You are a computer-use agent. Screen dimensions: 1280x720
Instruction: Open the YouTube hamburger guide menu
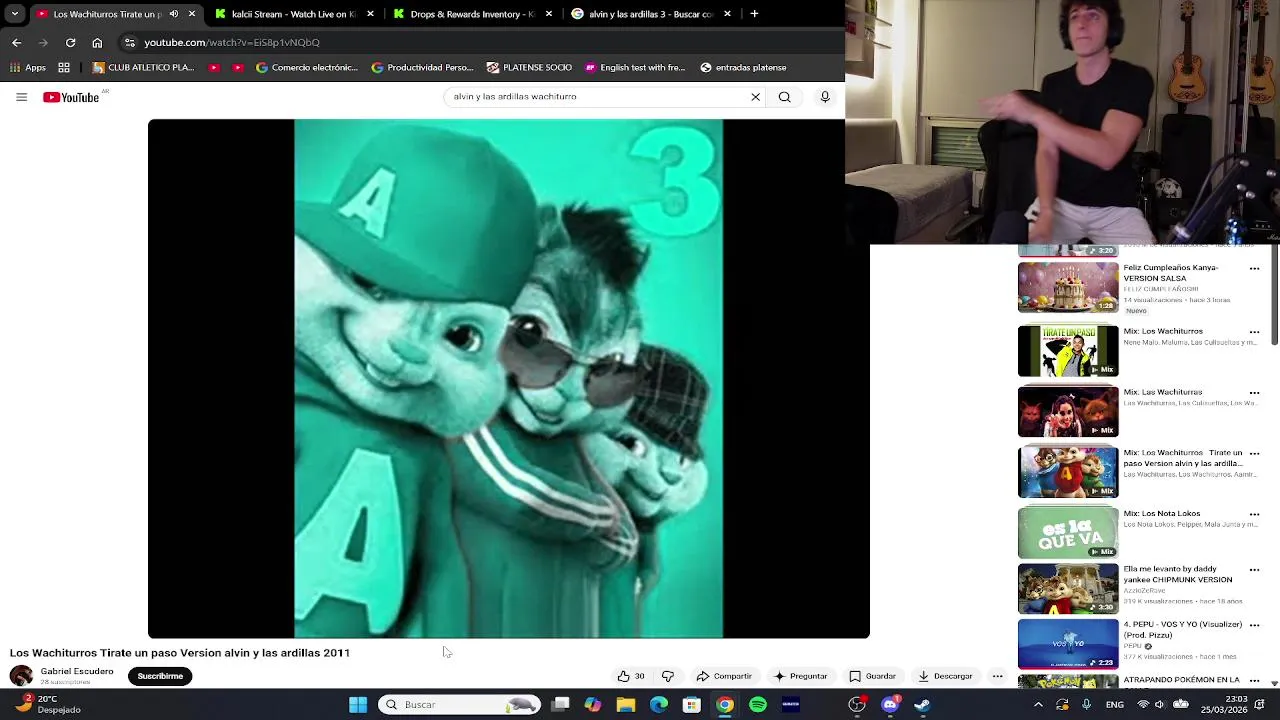(x=21, y=97)
